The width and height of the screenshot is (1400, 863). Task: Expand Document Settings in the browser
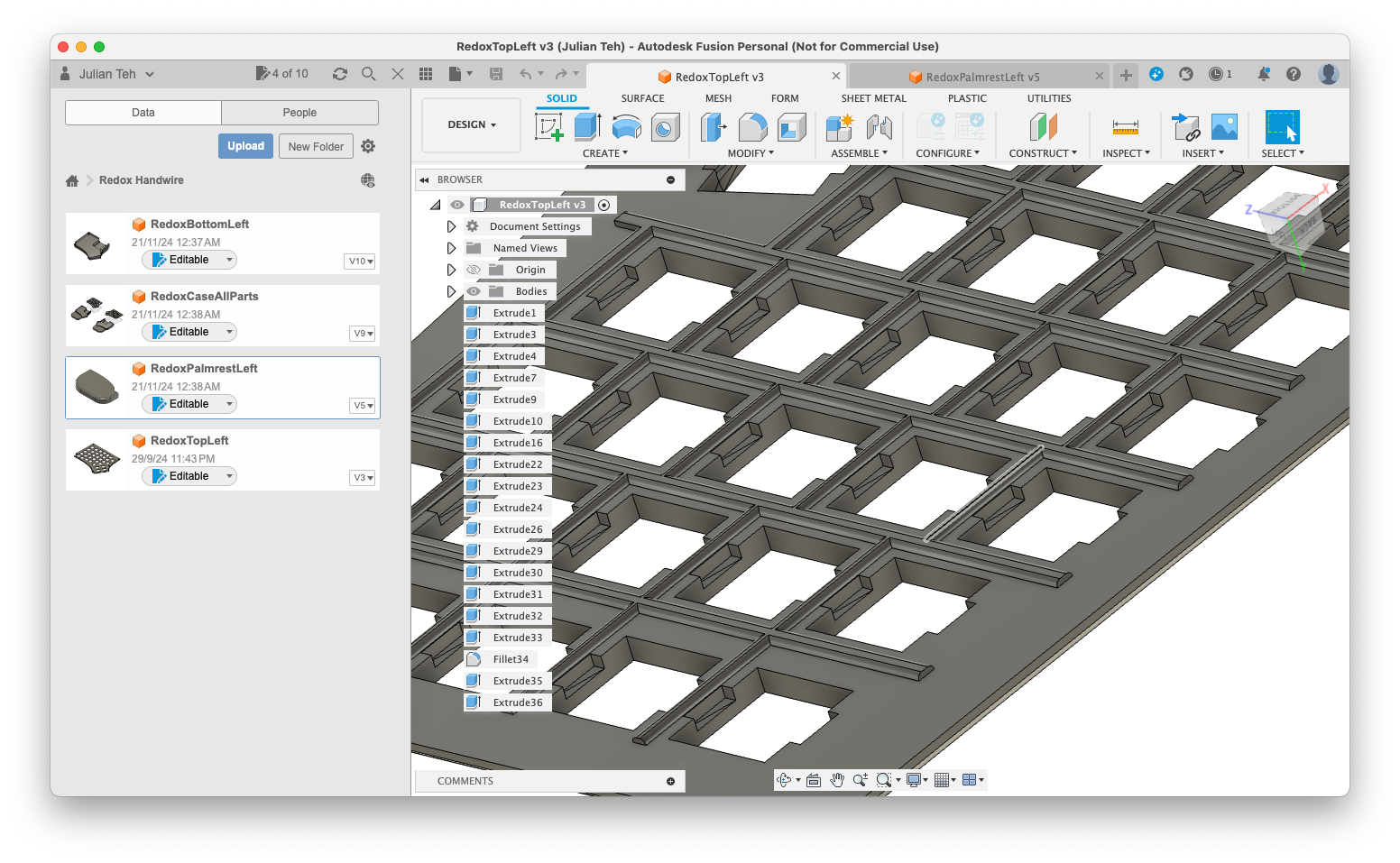click(451, 225)
